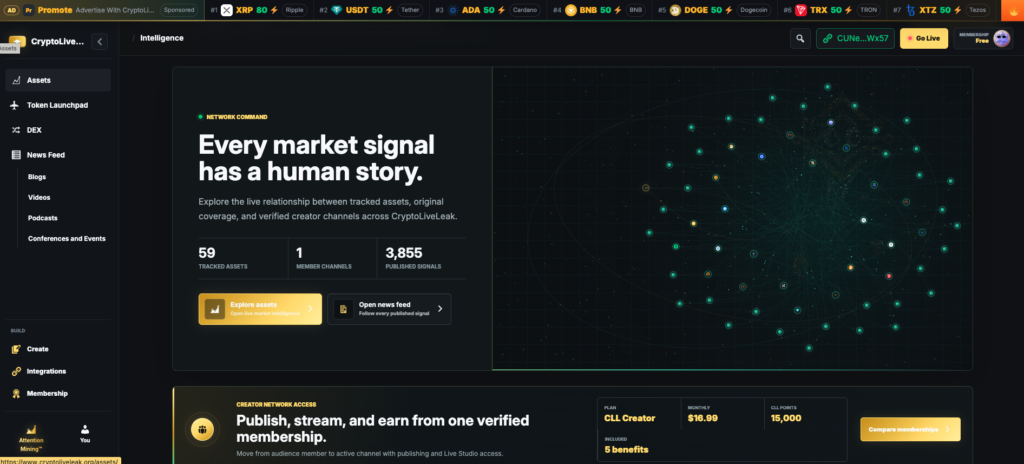Click the Intelligence breadcrumb
The image size is (1024, 464).
click(162, 38)
